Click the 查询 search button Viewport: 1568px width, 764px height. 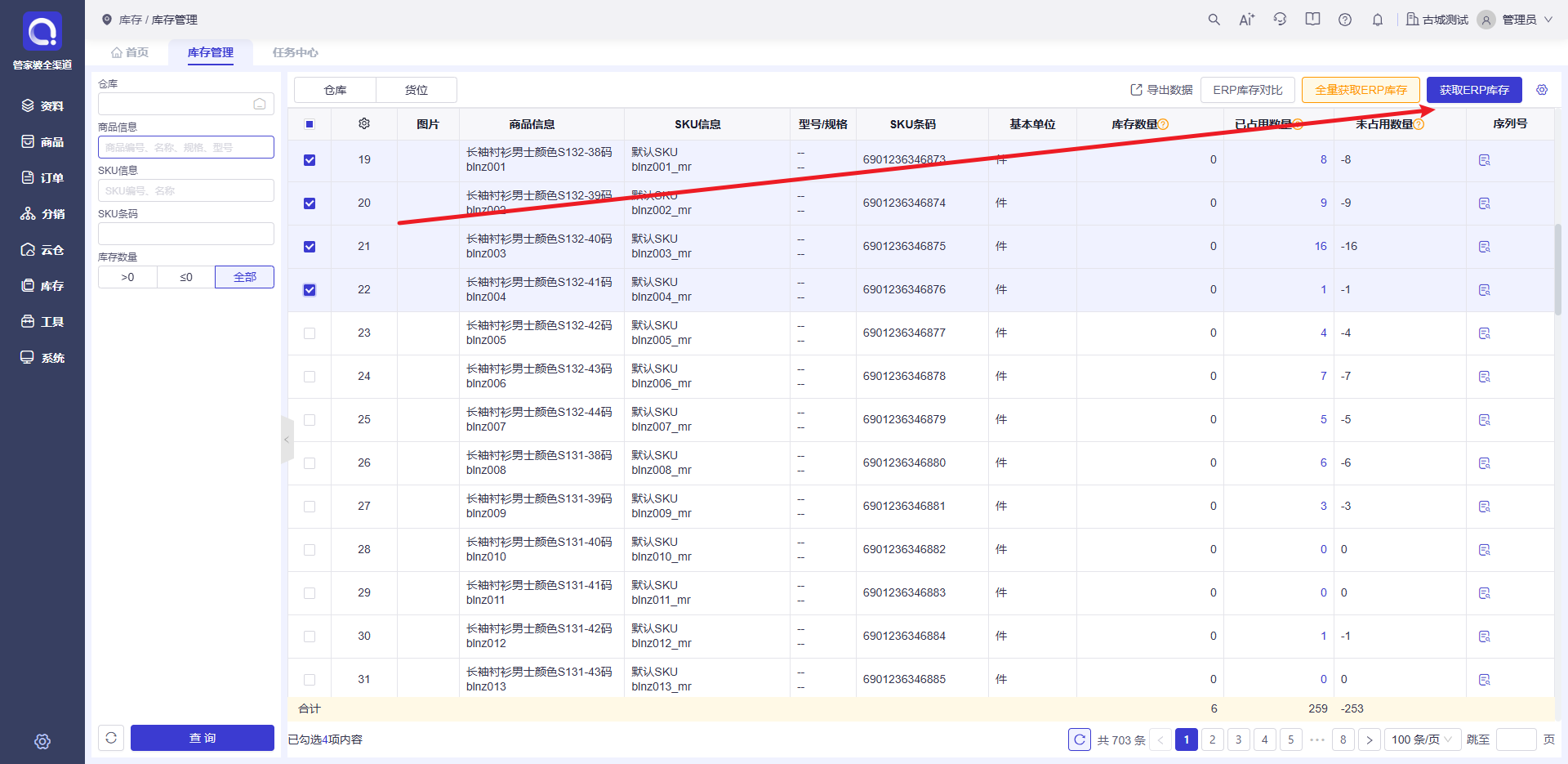[203, 738]
